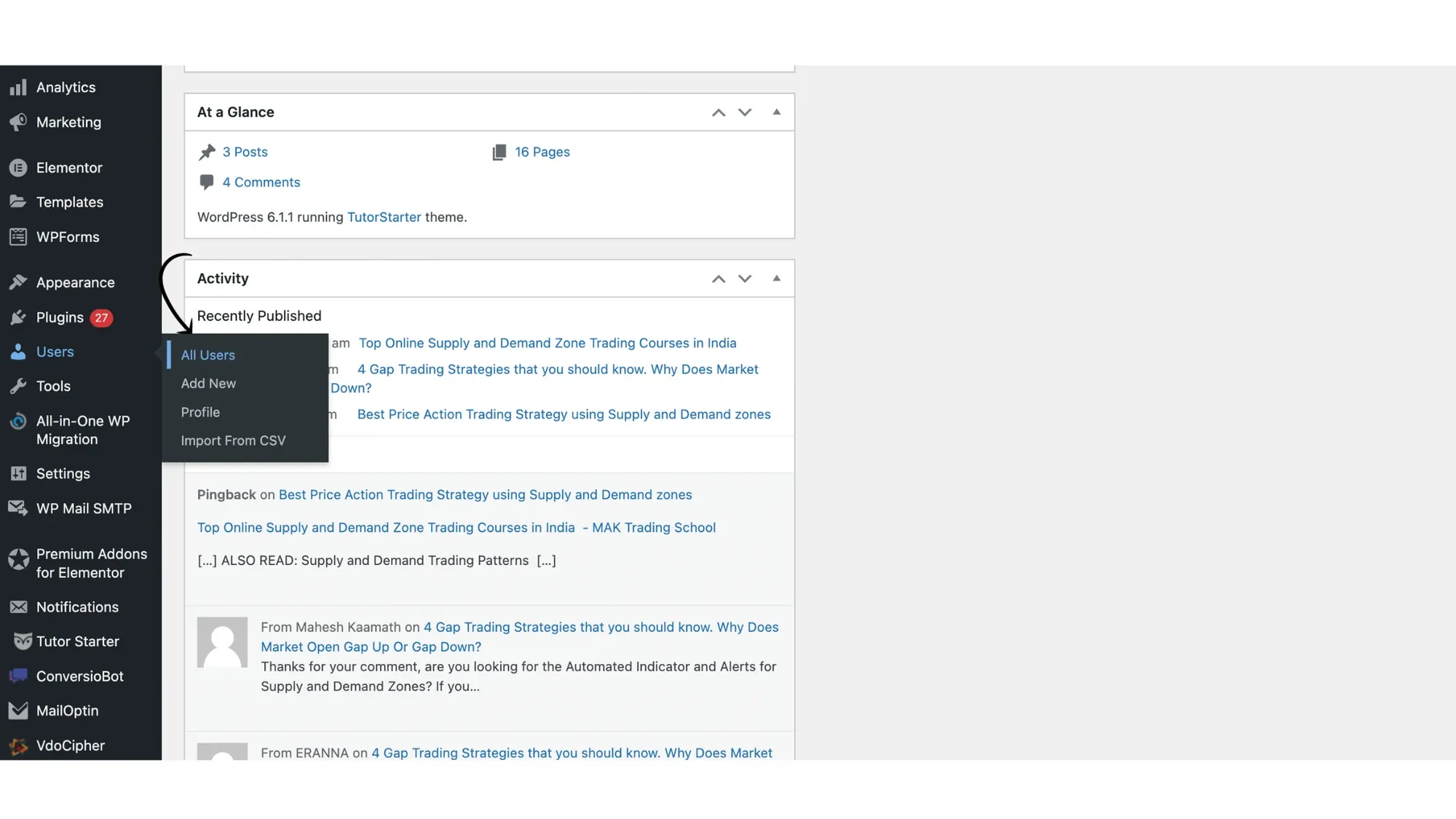Open All Users in Users submenu

pyautogui.click(x=207, y=355)
